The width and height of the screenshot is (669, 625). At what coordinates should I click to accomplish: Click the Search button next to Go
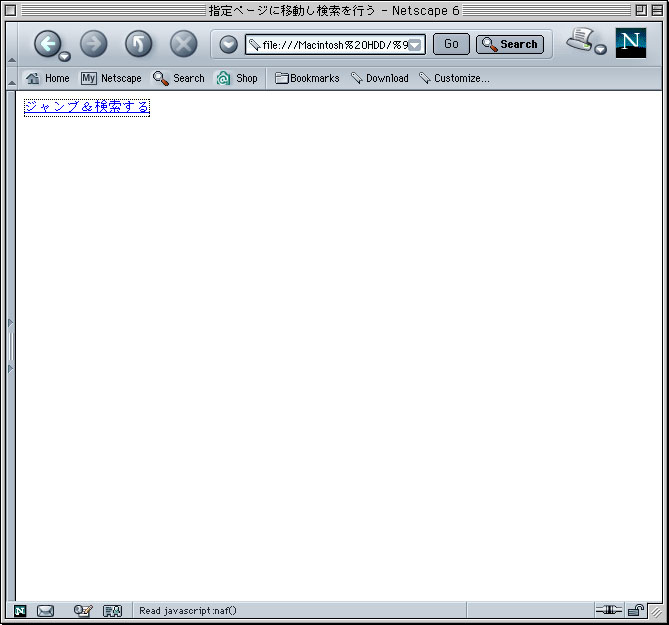coord(510,44)
